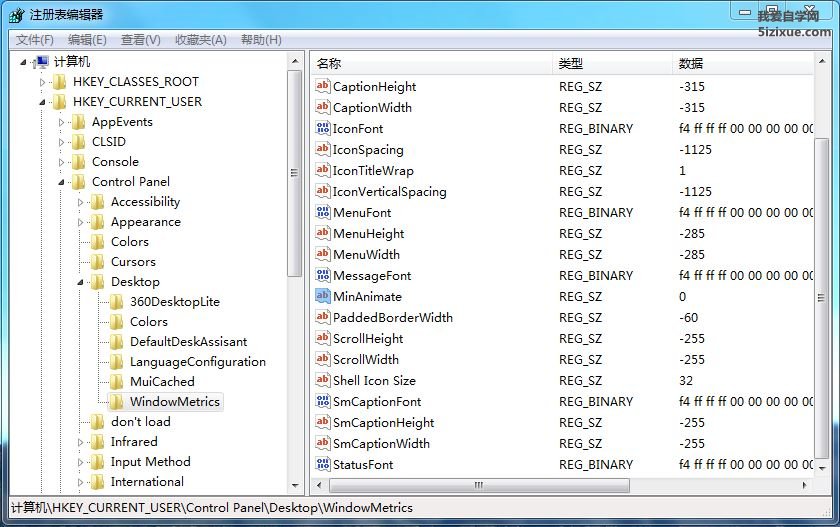Viewport: 840px width, 527px height.
Task: Open the 帮助(H) menu
Action: (x=261, y=40)
